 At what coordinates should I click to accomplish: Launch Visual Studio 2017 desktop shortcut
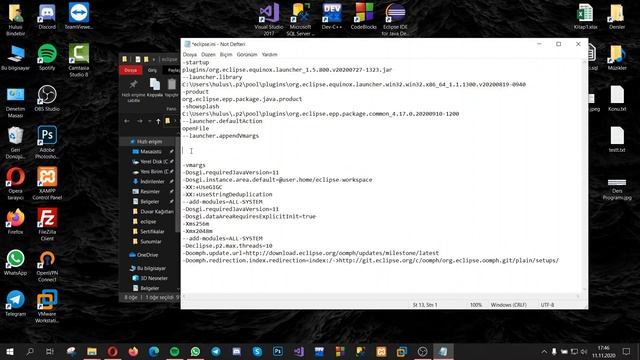(x=269, y=19)
